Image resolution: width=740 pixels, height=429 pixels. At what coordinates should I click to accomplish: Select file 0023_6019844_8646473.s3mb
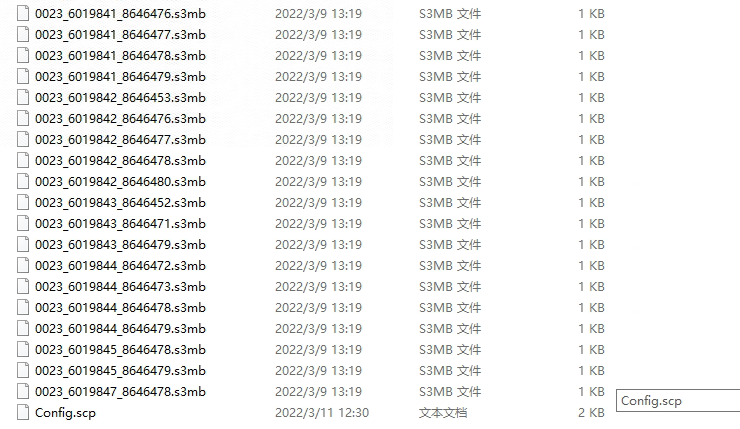tap(120, 286)
